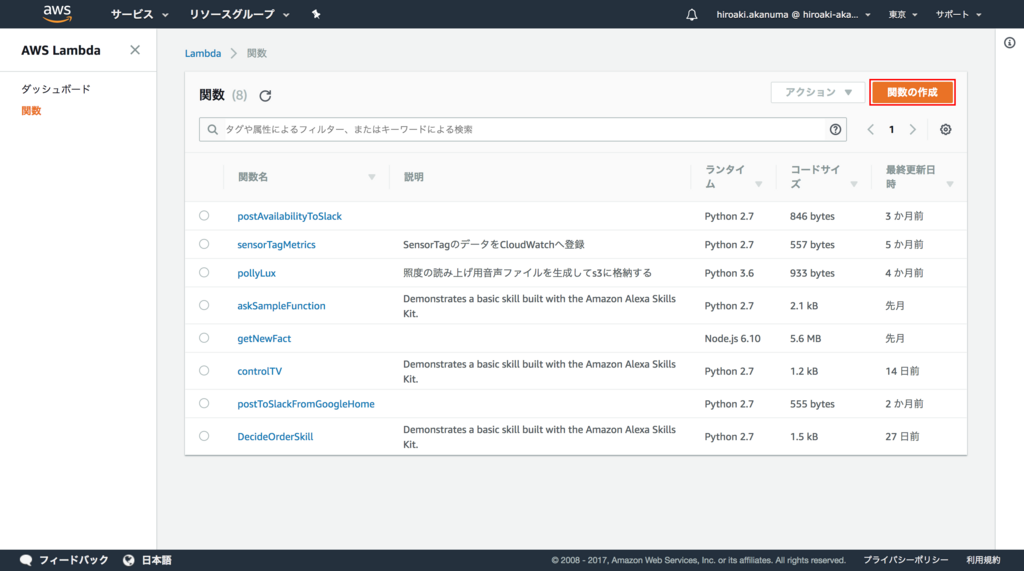Click the 関数の作成 button

pos(912,92)
